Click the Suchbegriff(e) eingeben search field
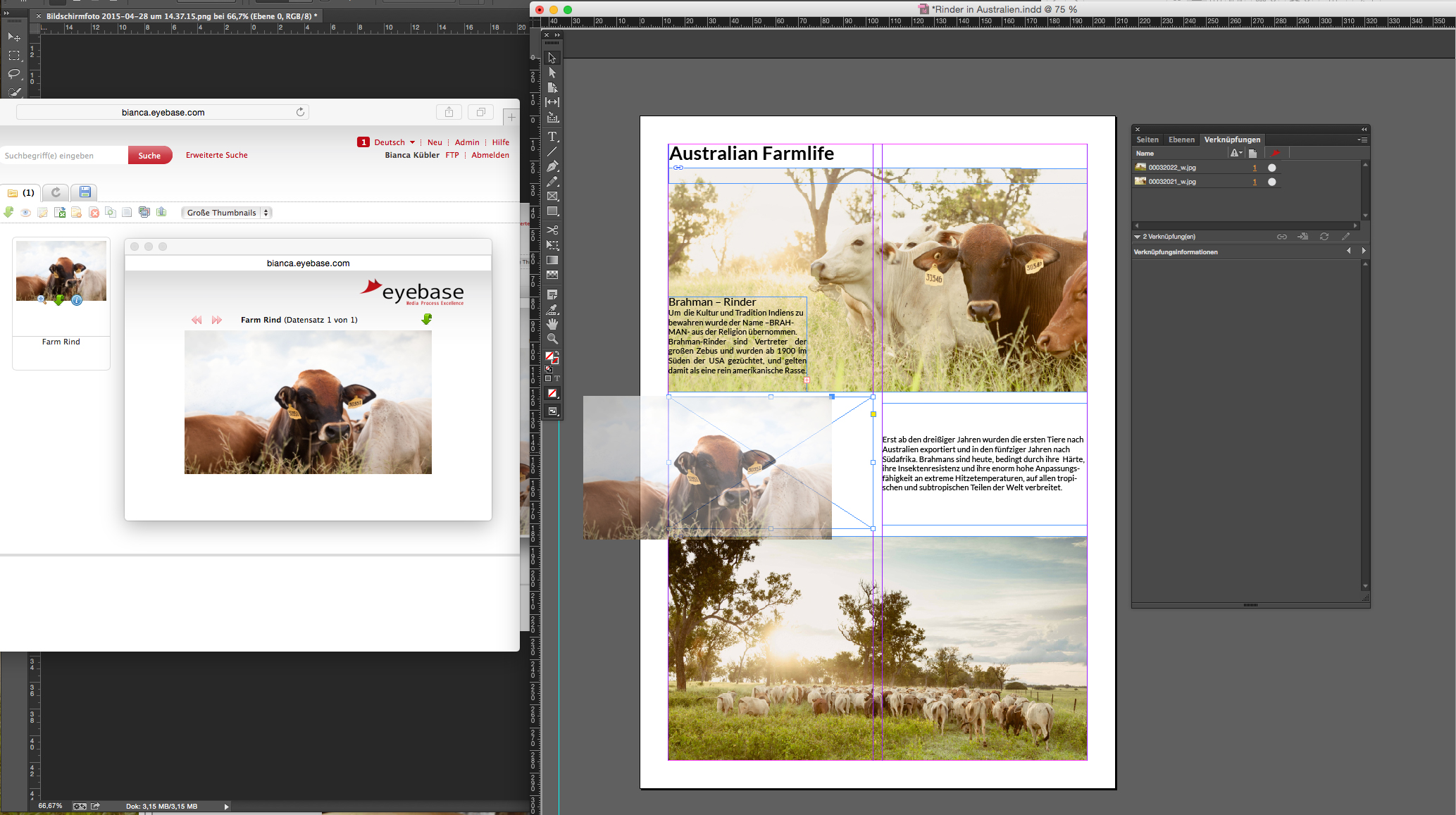1456x815 pixels. [x=64, y=156]
